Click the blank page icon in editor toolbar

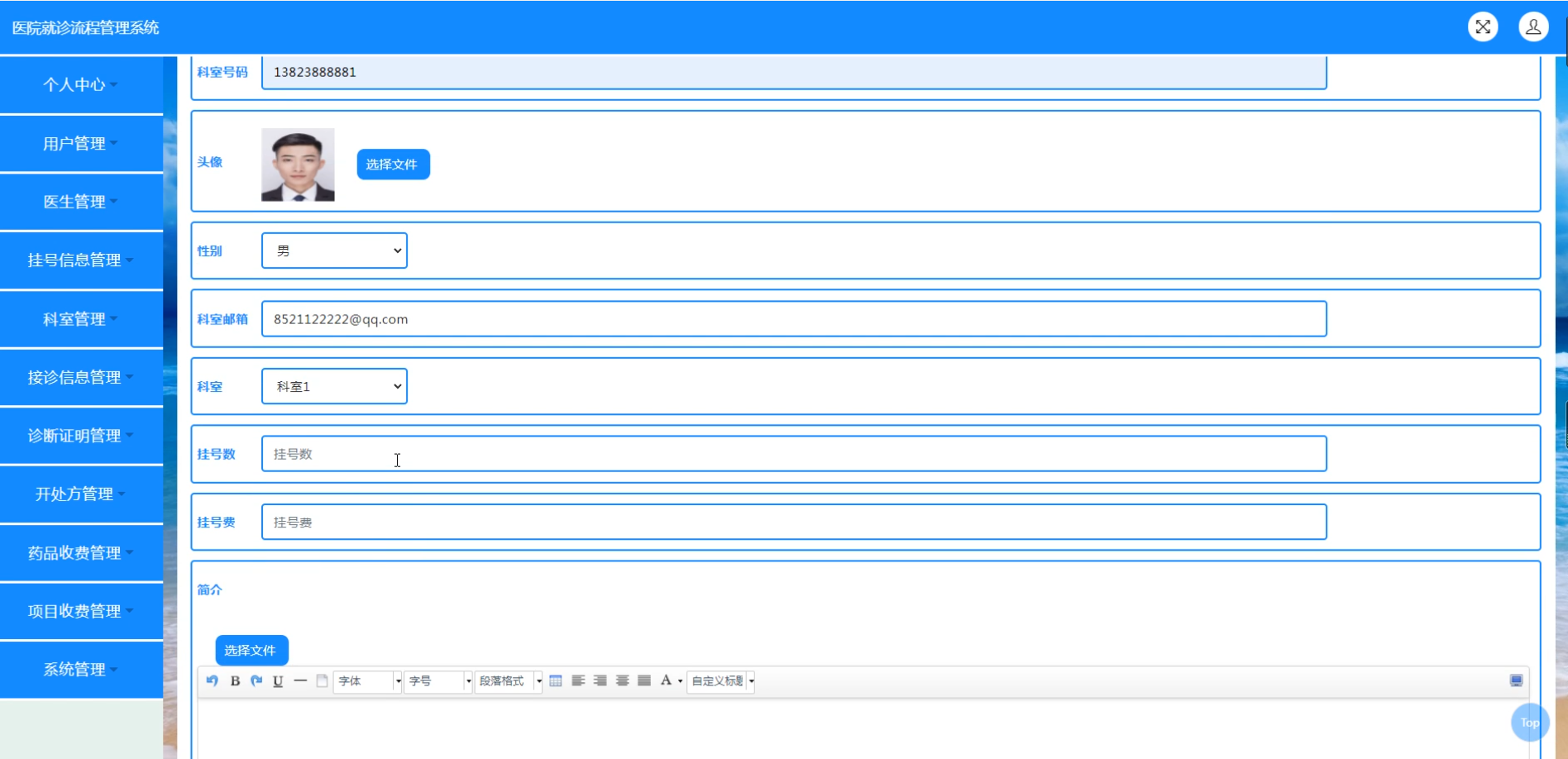323,680
